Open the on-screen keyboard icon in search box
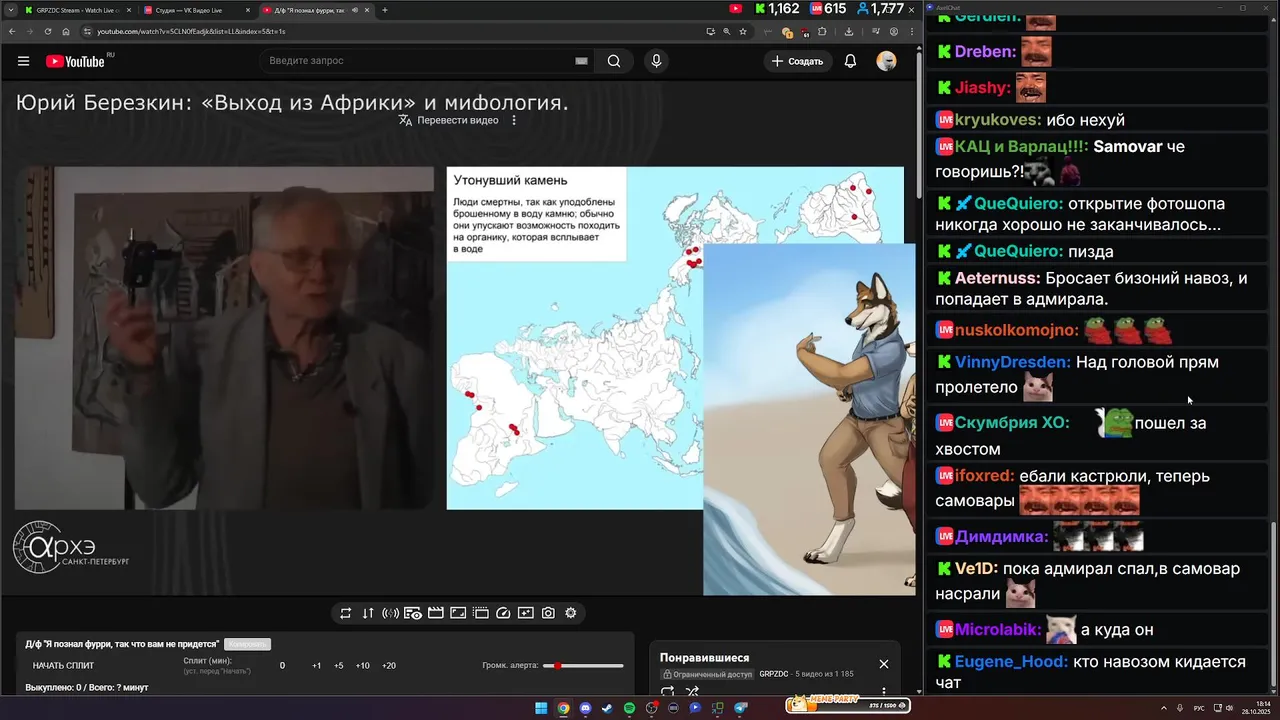 581,61
